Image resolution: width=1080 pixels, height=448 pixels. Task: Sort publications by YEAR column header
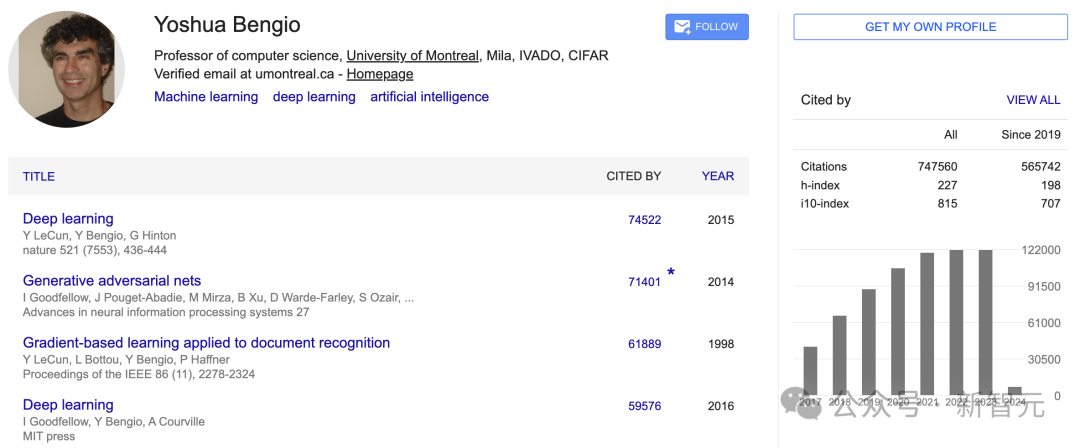click(x=718, y=176)
